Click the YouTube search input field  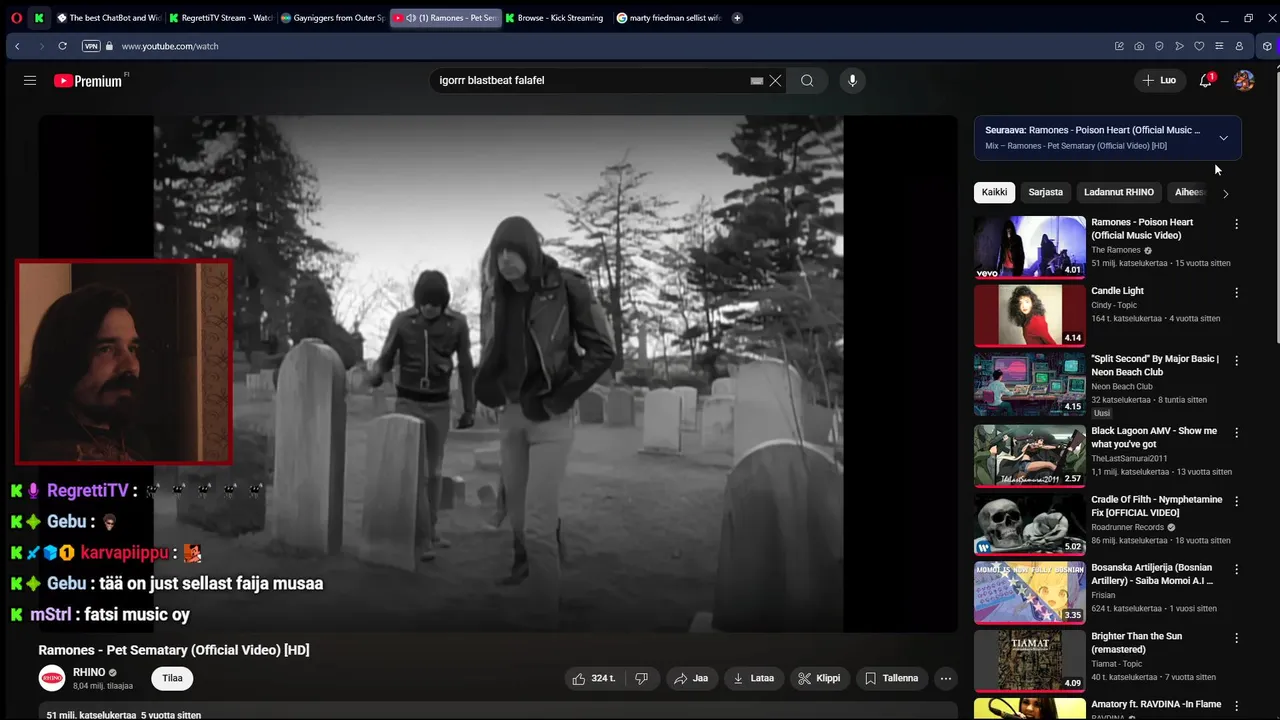coord(590,80)
